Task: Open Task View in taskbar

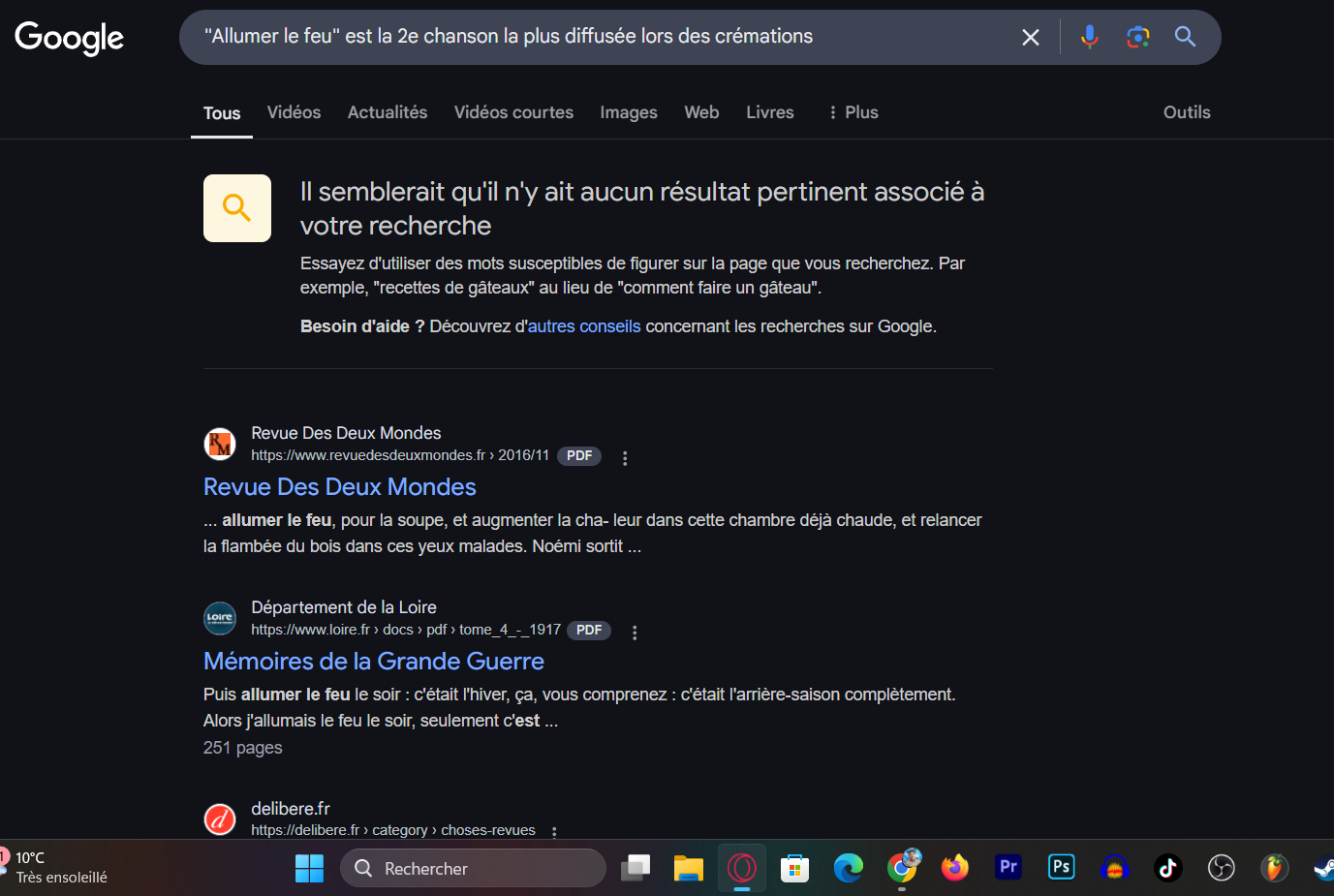Action: (x=636, y=868)
